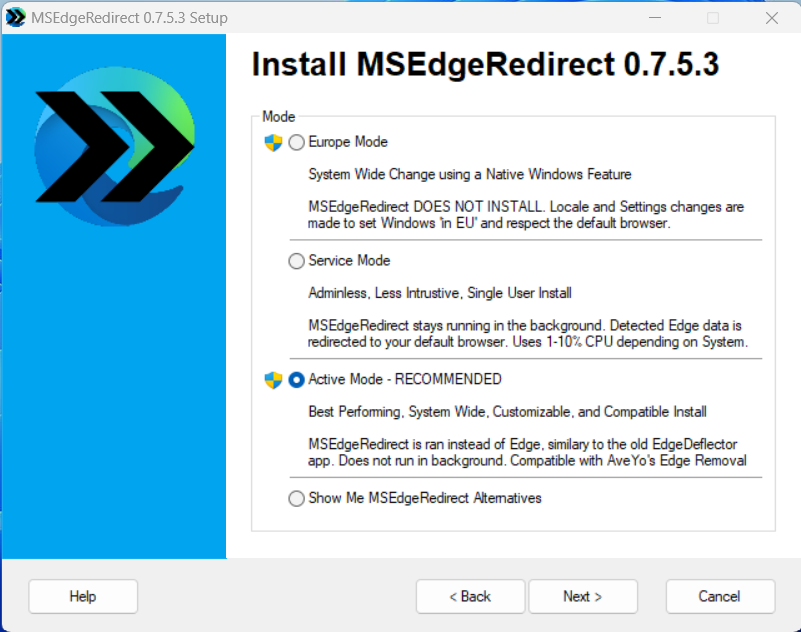Close the MSEdgeRedirect Setup window
This screenshot has height=632, width=801.
771,18
